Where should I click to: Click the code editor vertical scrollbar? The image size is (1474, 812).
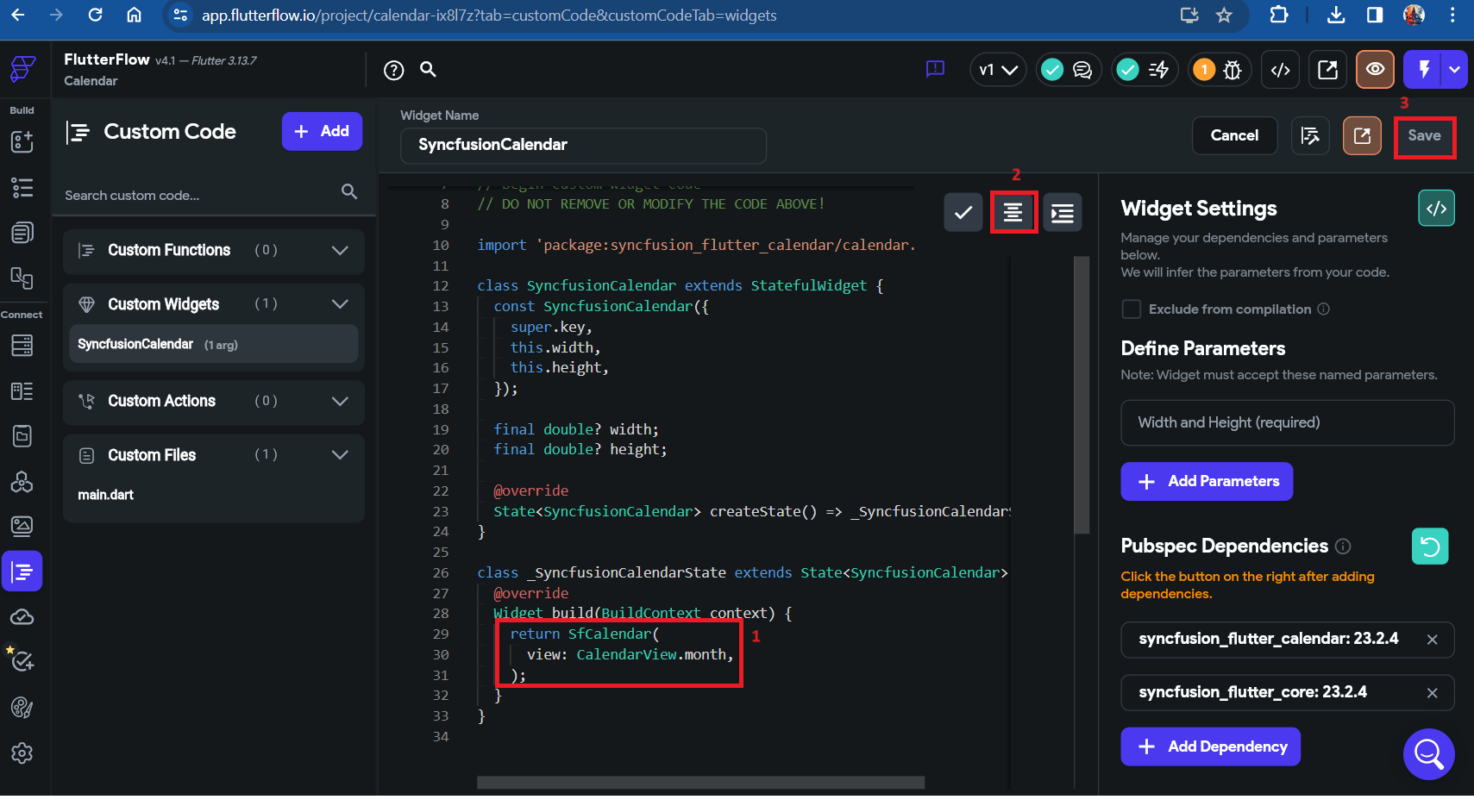pyautogui.click(x=1082, y=395)
